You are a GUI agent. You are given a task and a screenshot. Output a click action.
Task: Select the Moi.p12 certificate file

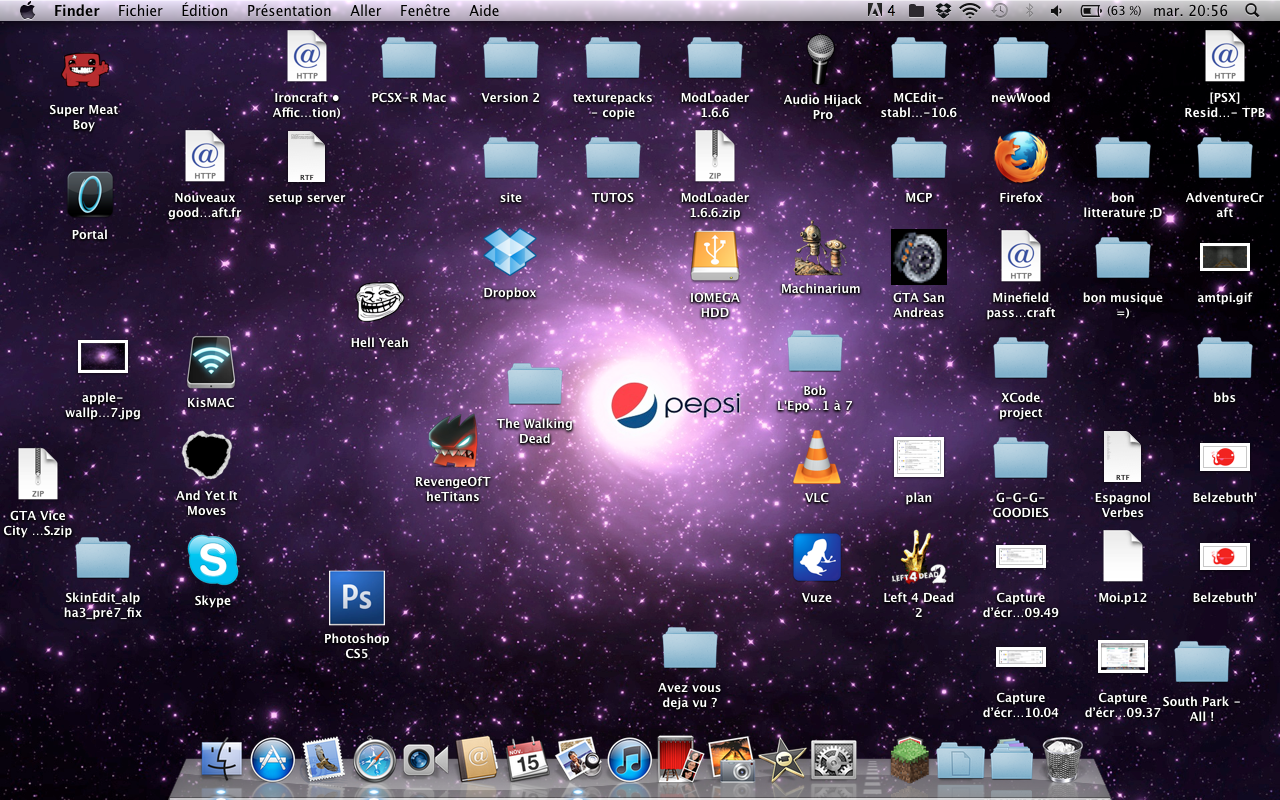pyautogui.click(x=1123, y=557)
